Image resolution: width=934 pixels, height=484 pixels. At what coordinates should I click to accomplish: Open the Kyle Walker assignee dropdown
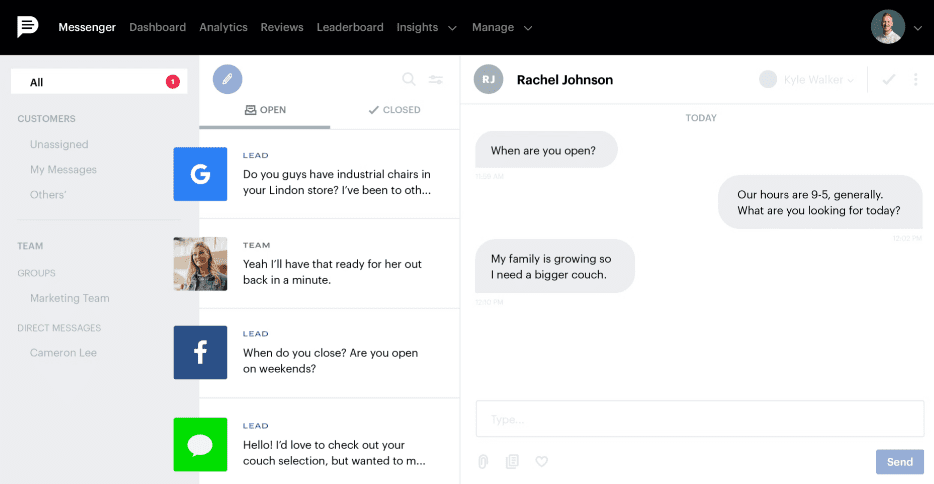(808, 80)
